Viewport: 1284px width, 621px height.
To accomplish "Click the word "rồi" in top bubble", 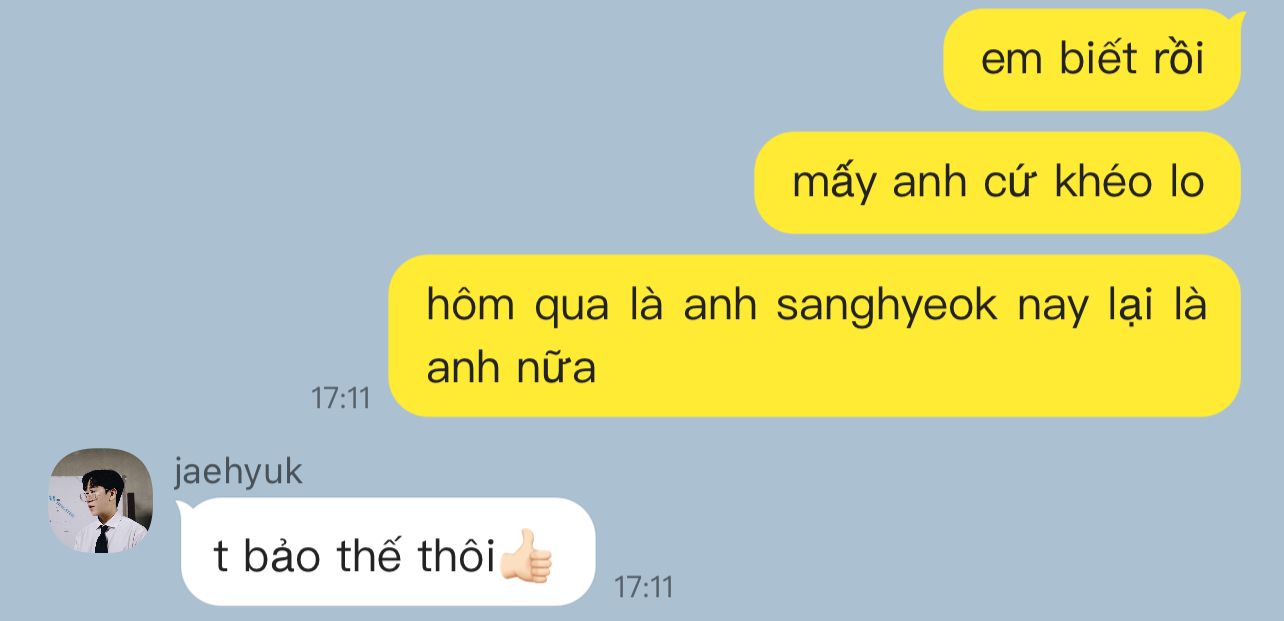I will pos(1179,59).
